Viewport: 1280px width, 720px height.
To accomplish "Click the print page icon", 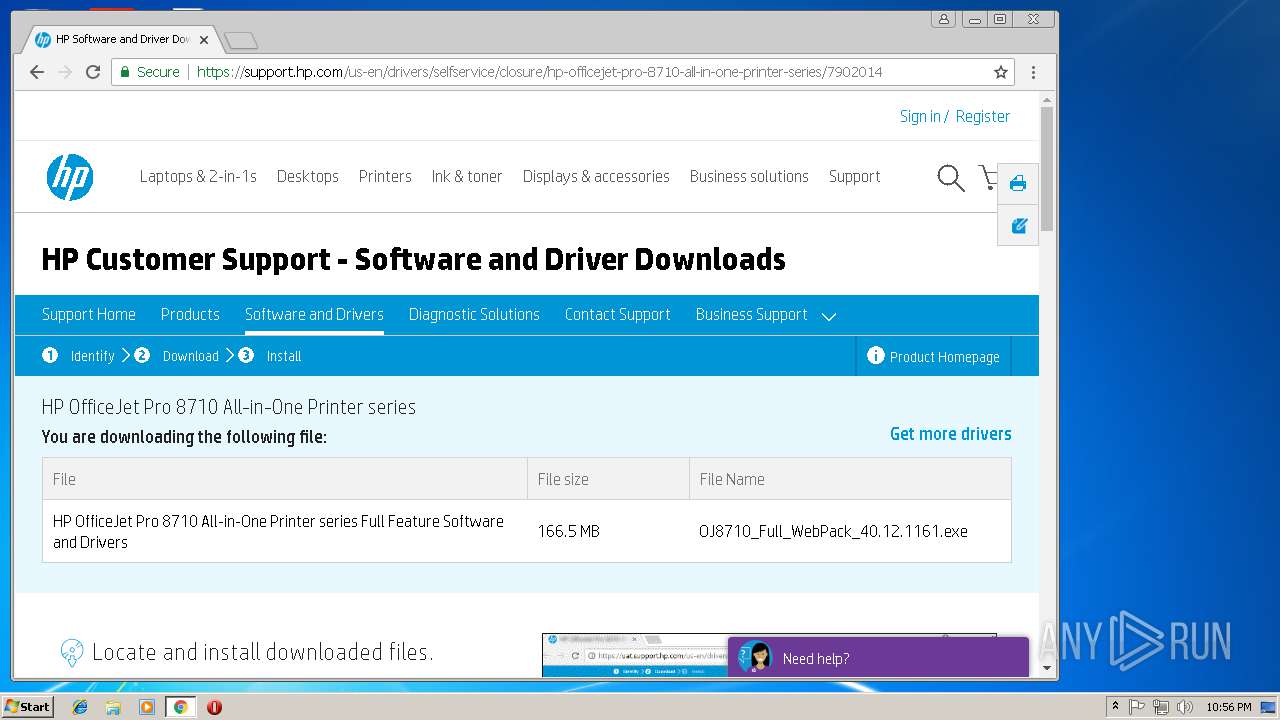I will point(1018,183).
